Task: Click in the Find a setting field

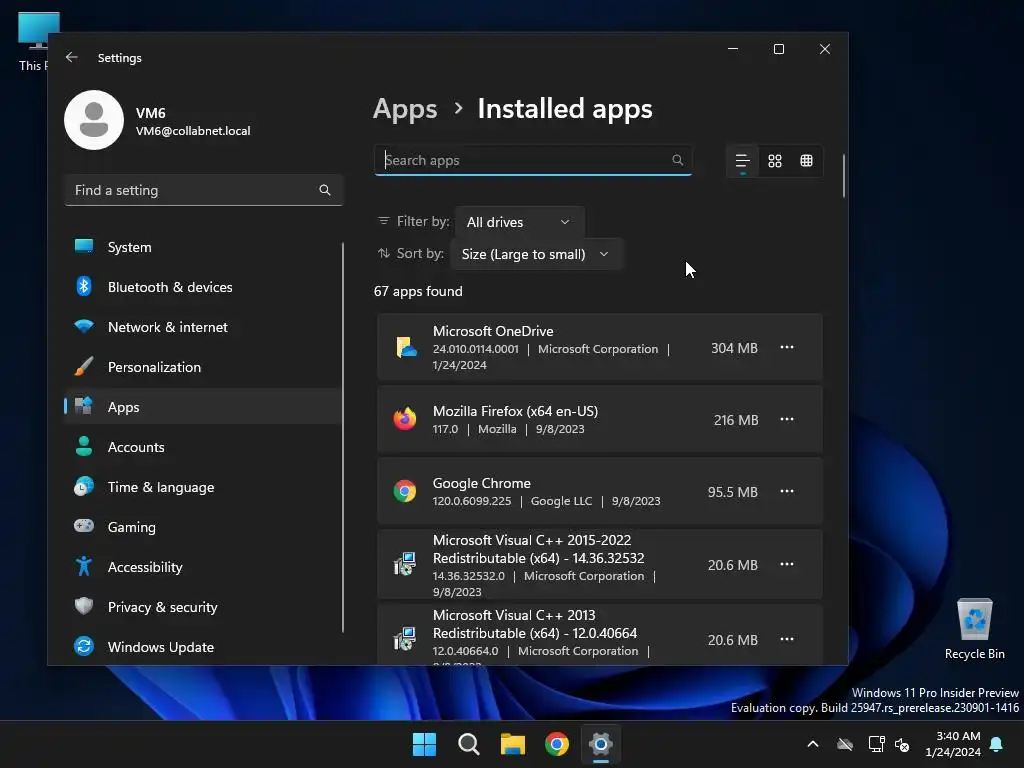Action: pos(203,190)
